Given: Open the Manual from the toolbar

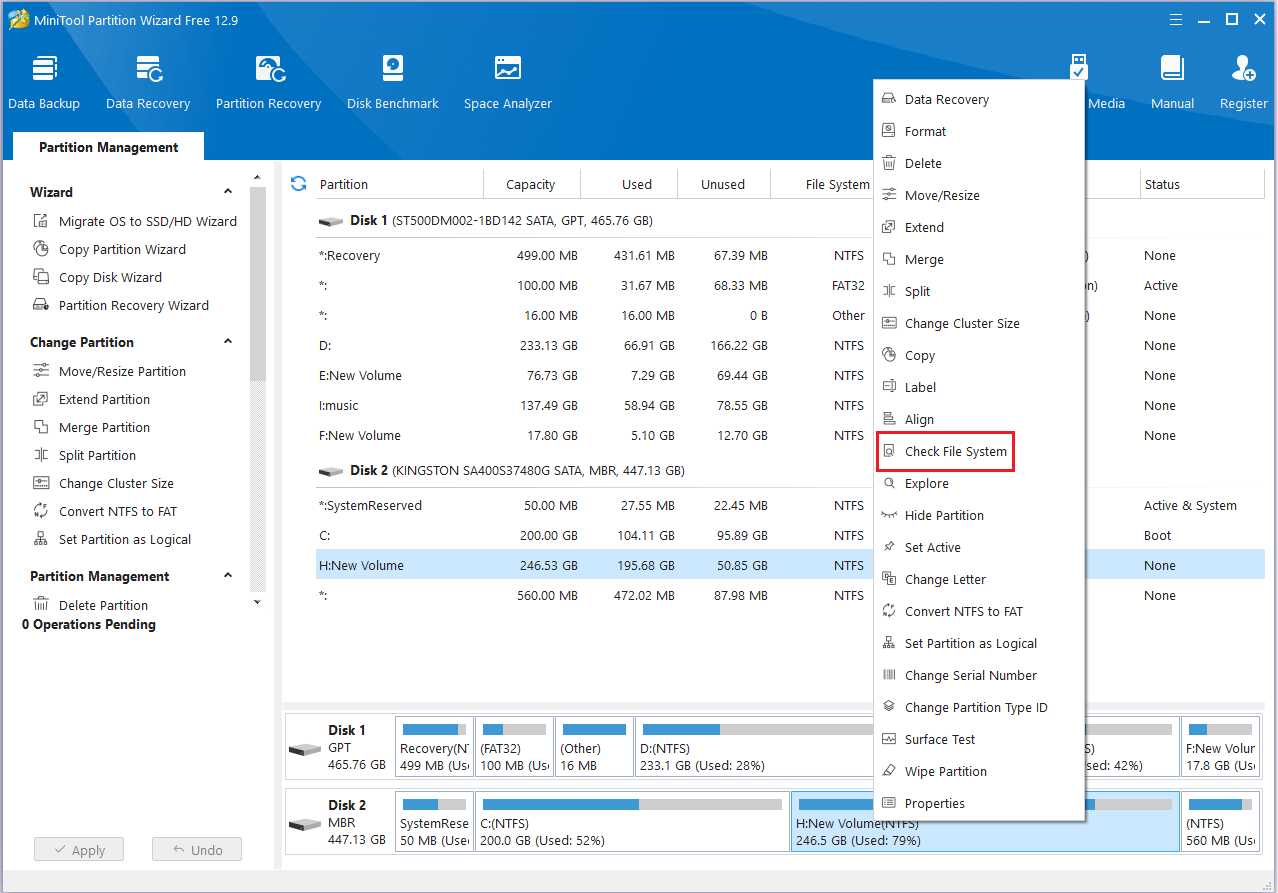Looking at the screenshot, I should [1172, 82].
